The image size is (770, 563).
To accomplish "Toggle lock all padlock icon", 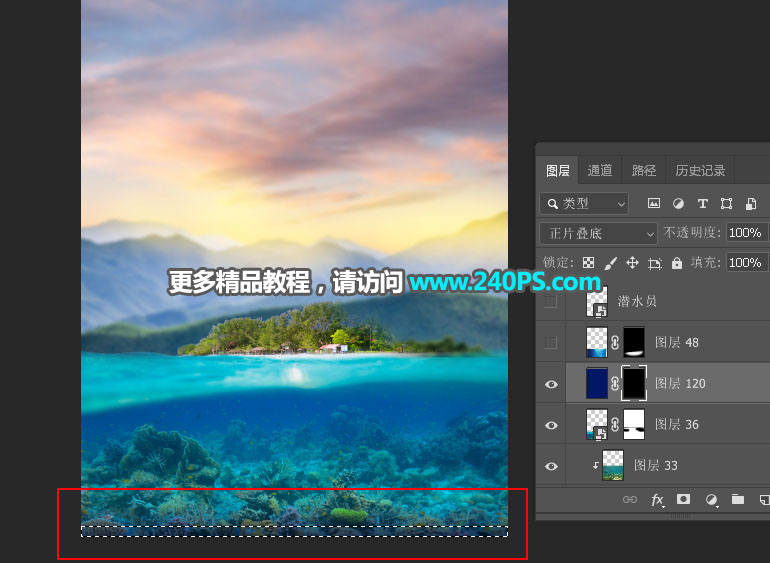I will tap(677, 263).
